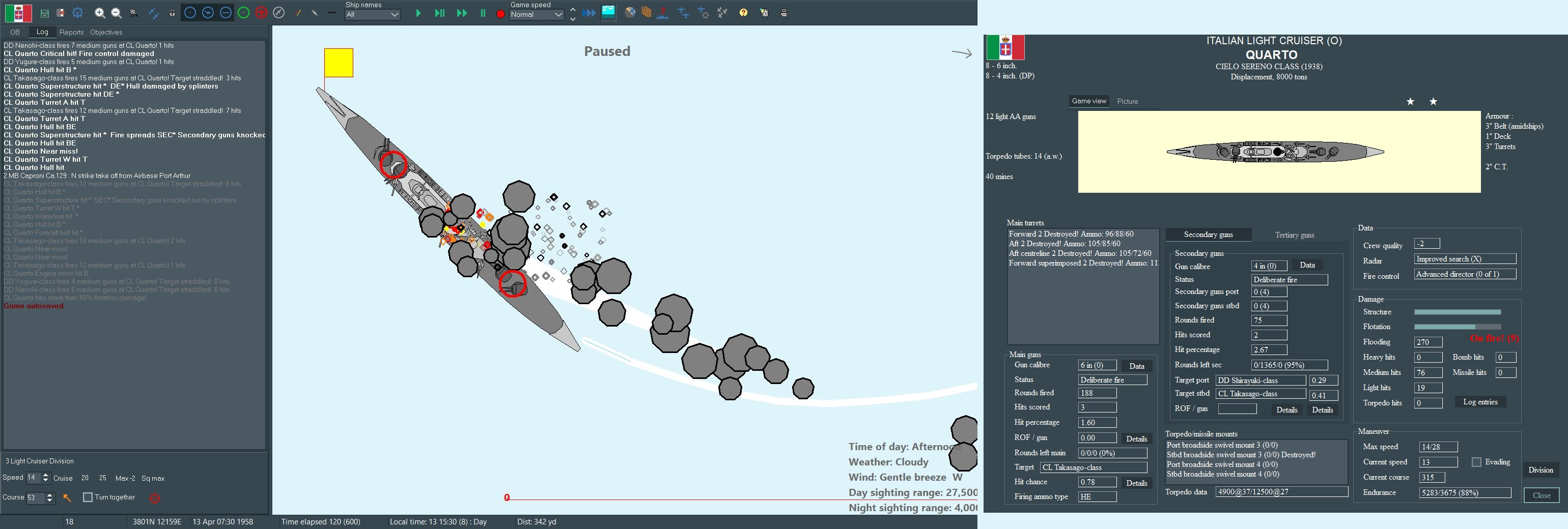Image resolution: width=1568 pixels, height=529 pixels.
Task: Click the Main turrets status list
Action: click(1083, 286)
